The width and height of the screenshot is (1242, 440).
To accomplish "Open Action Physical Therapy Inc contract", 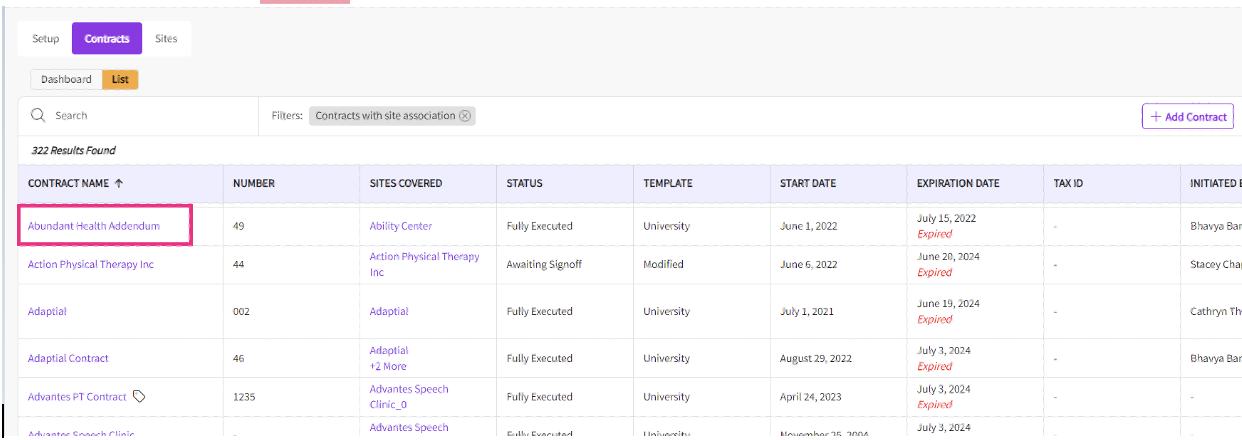I will point(91,265).
